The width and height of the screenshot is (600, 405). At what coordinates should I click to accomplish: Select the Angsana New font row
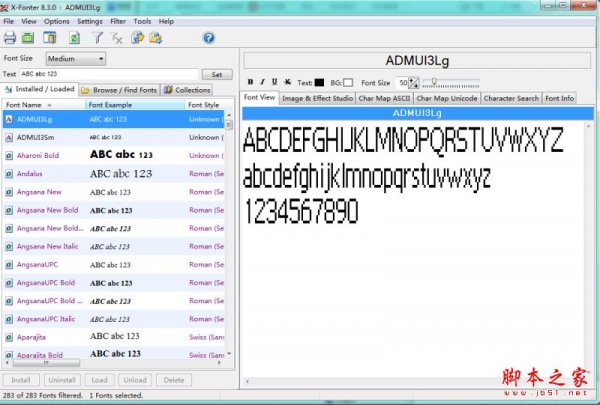click(x=113, y=192)
